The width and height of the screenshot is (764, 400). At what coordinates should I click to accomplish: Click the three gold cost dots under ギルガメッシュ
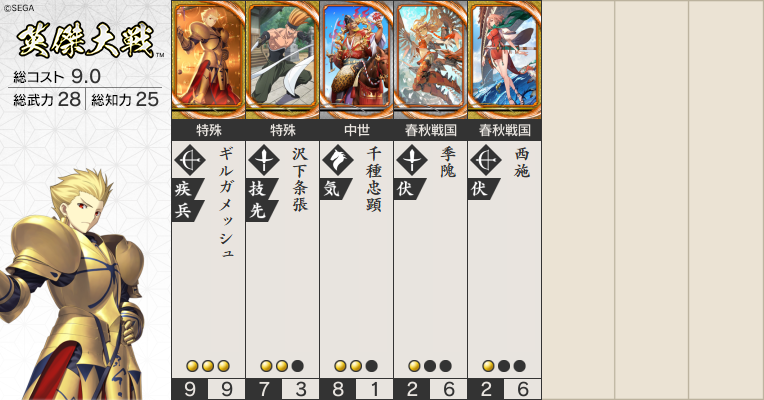(208, 366)
